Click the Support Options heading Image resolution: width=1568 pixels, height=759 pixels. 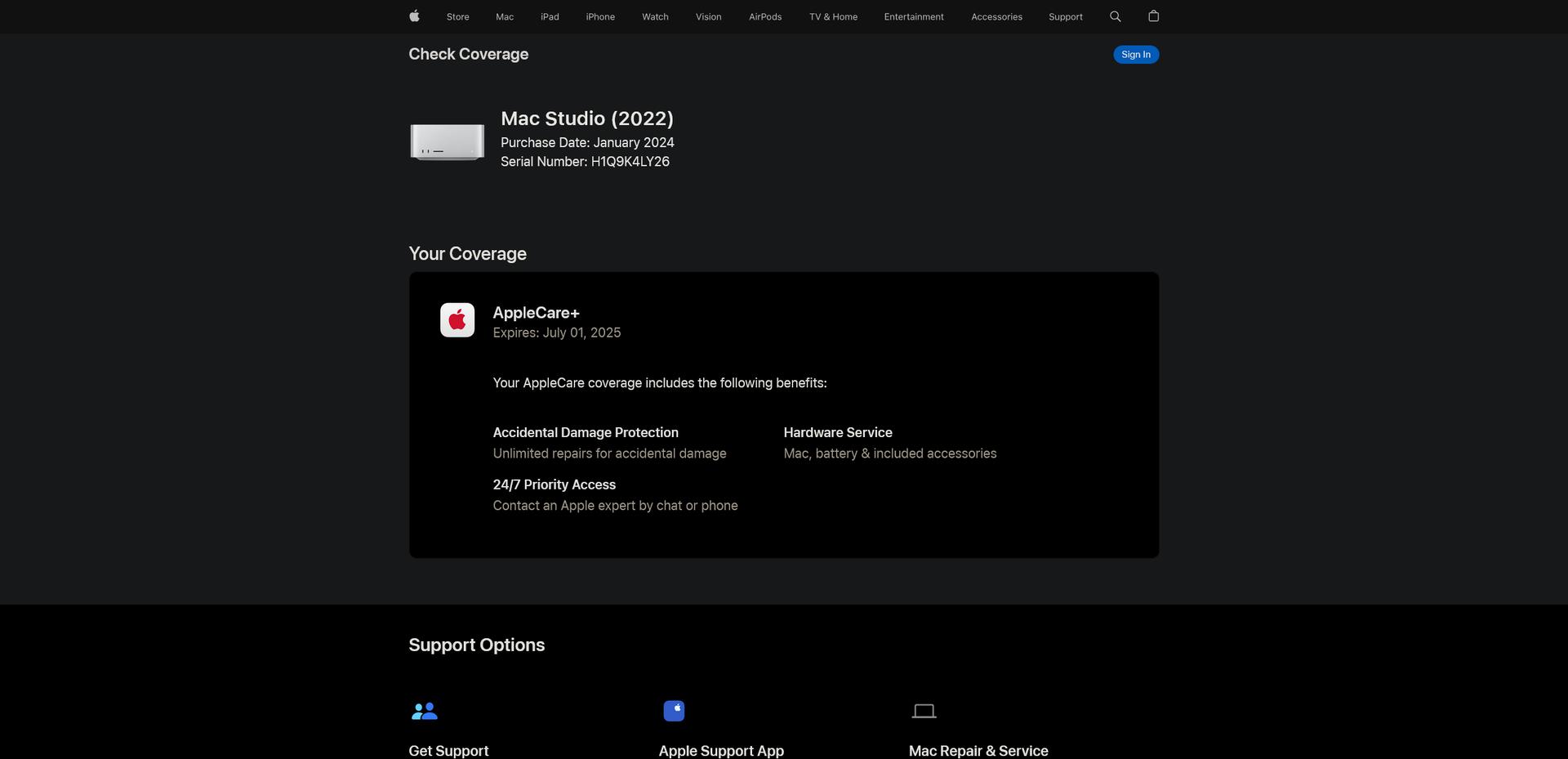click(476, 645)
